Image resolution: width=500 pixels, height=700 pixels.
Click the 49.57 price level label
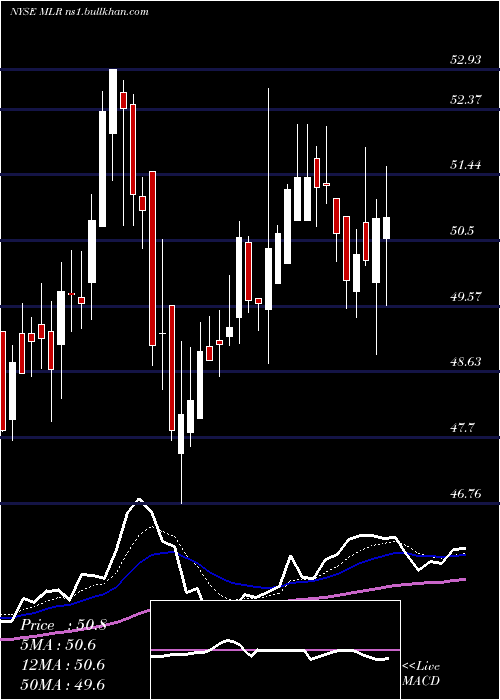[466, 296]
